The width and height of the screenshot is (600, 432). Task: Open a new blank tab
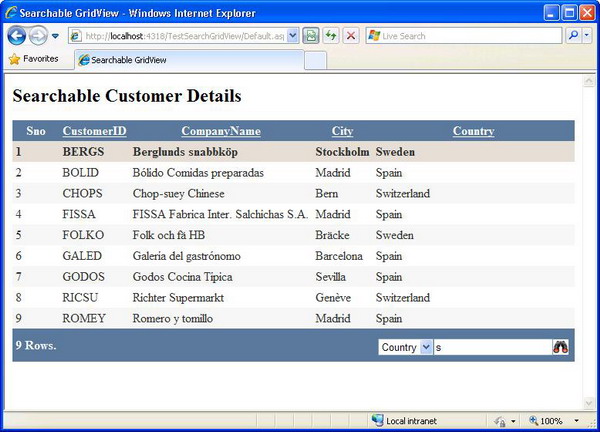(x=315, y=60)
